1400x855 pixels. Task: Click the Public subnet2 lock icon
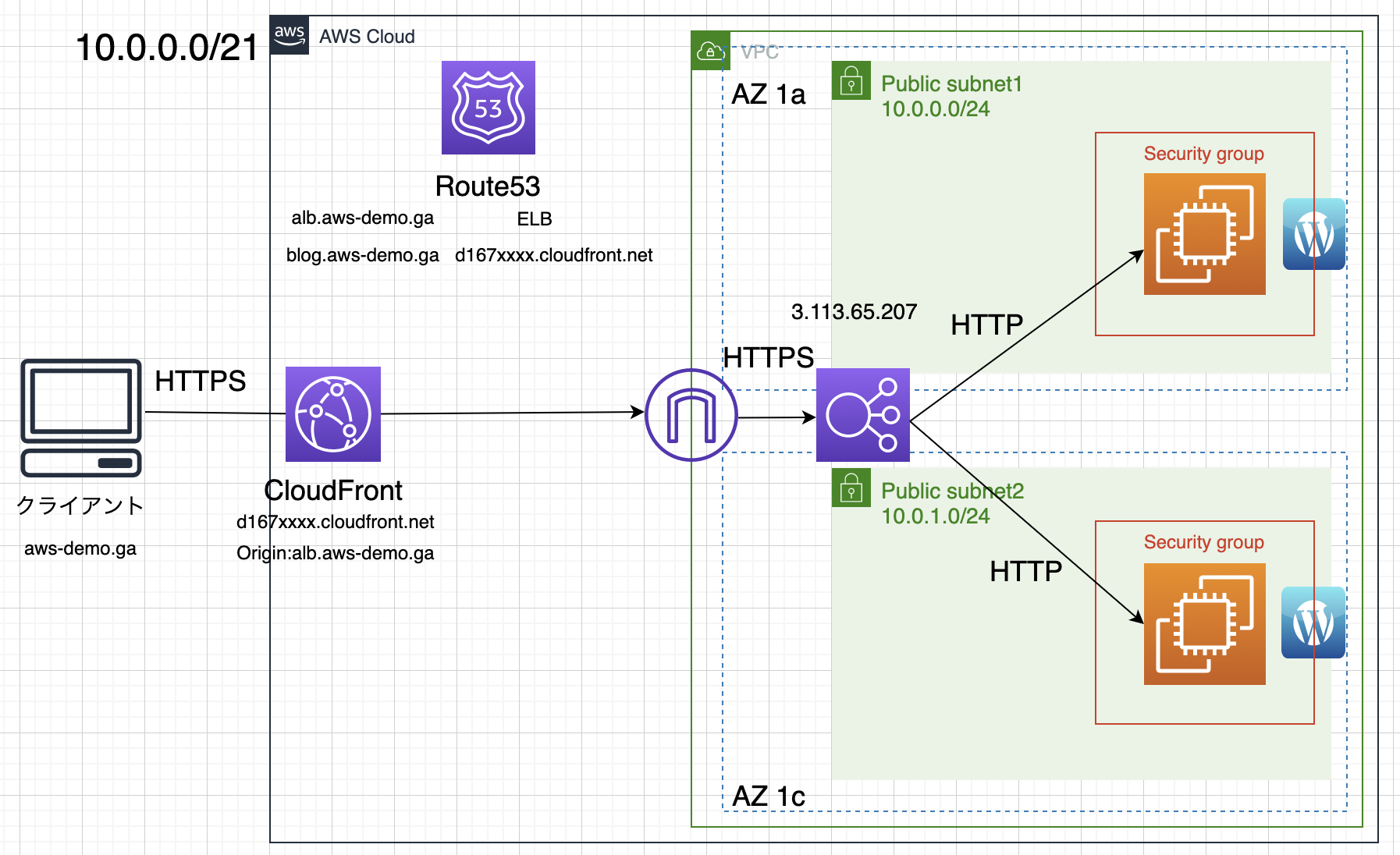point(851,488)
